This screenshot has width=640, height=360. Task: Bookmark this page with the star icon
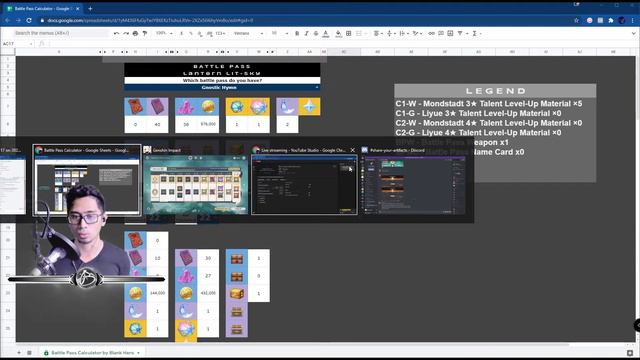point(576,20)
